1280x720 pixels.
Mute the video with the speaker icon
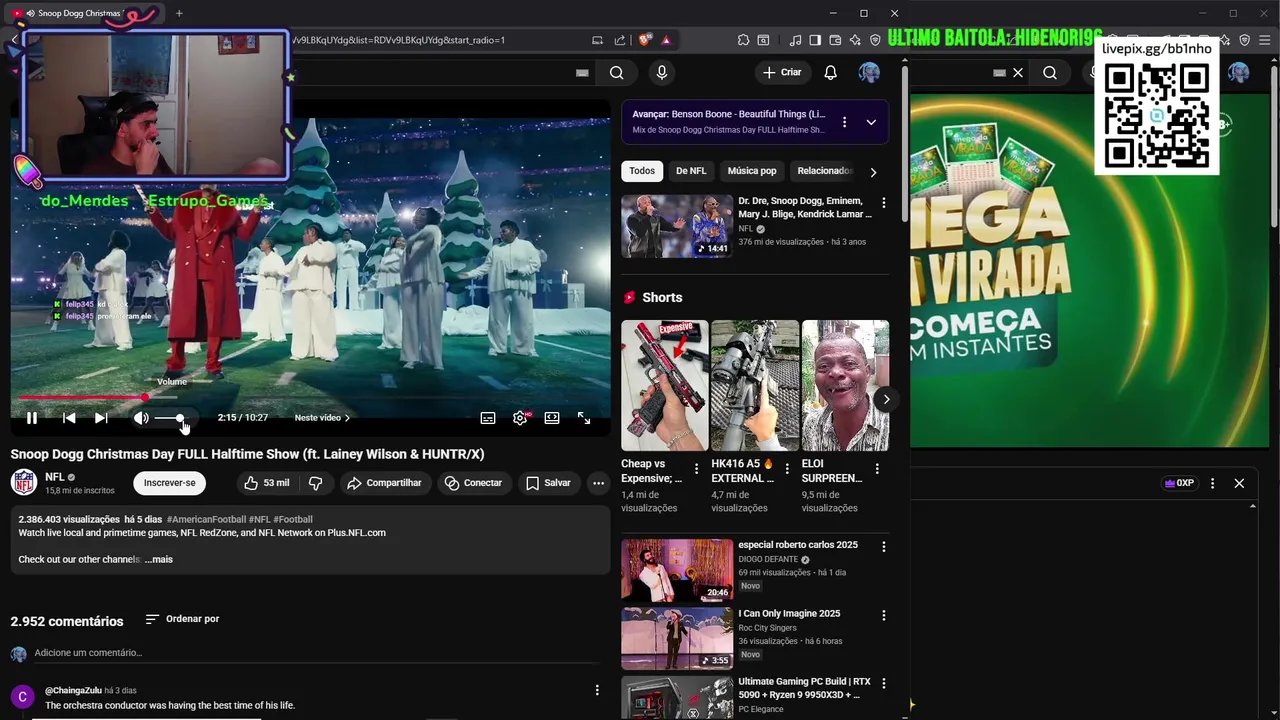tap(141, 418)
